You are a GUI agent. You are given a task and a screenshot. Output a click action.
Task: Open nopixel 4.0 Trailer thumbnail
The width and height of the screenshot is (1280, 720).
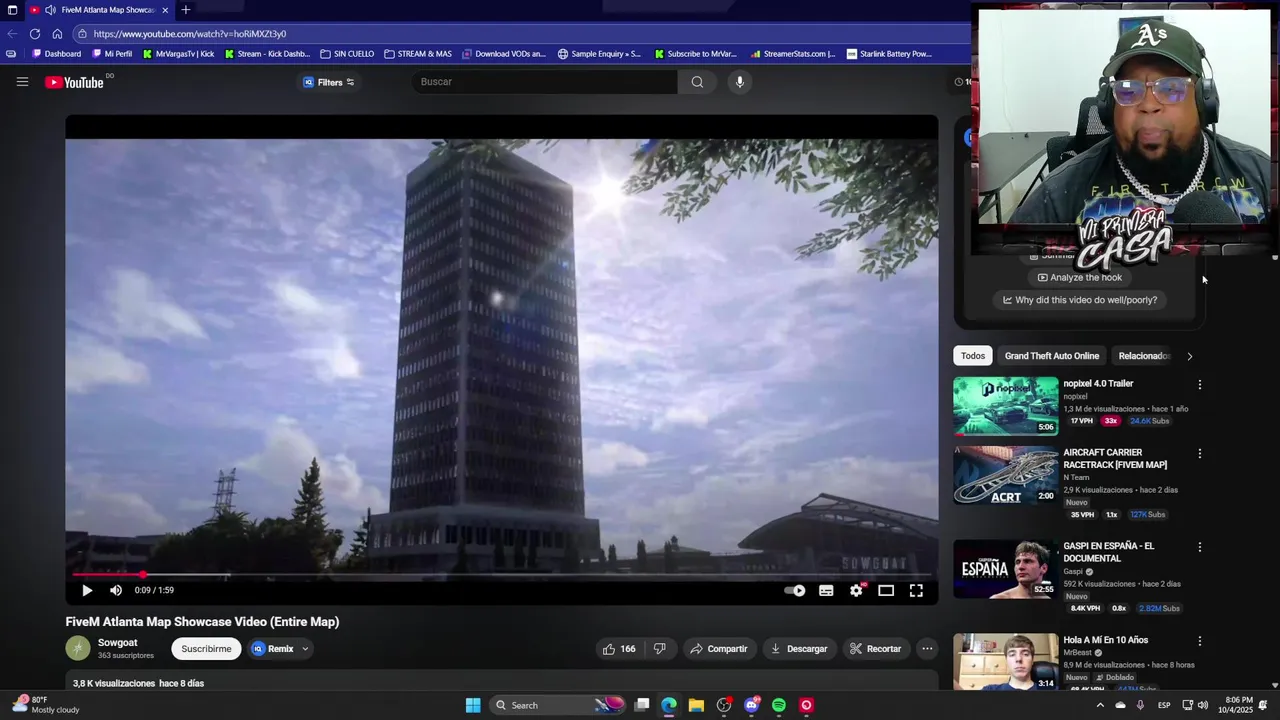(x=1005, y=406)
